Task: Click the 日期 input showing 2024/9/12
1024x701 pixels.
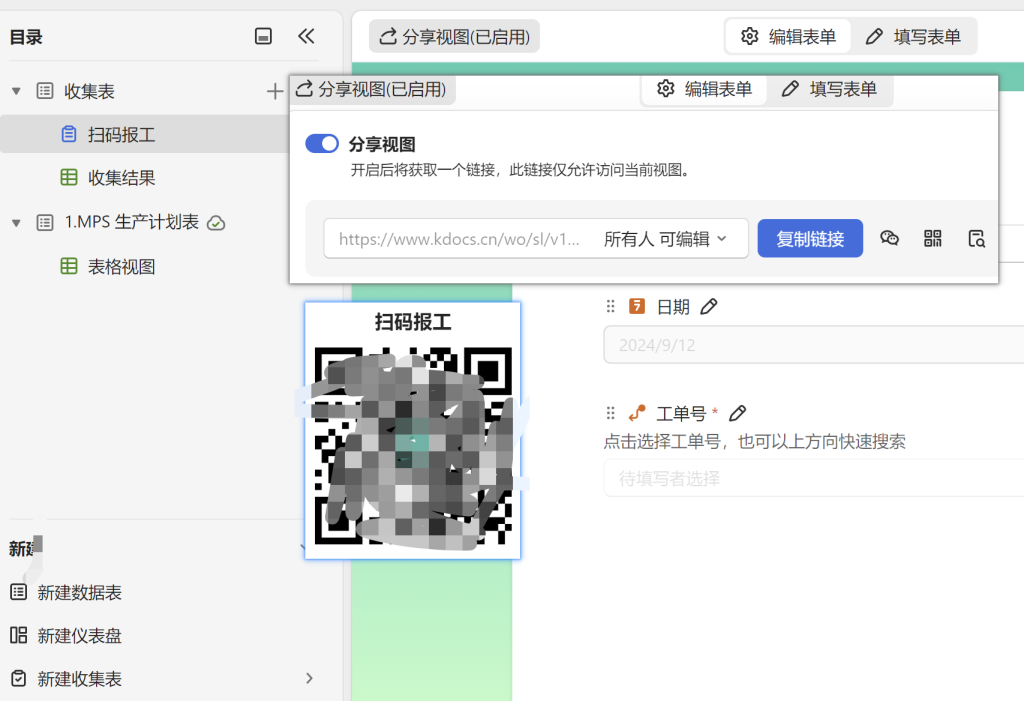Action: pos(814,345)
